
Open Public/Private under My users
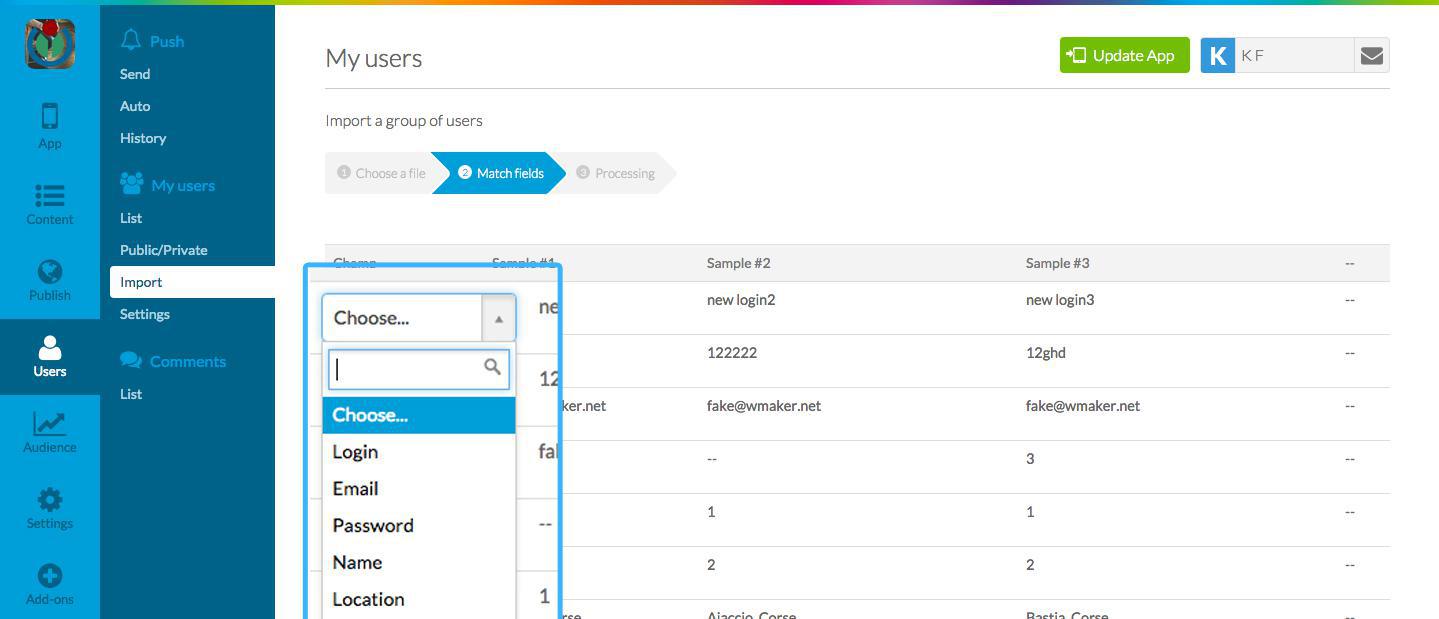[164, 250]
